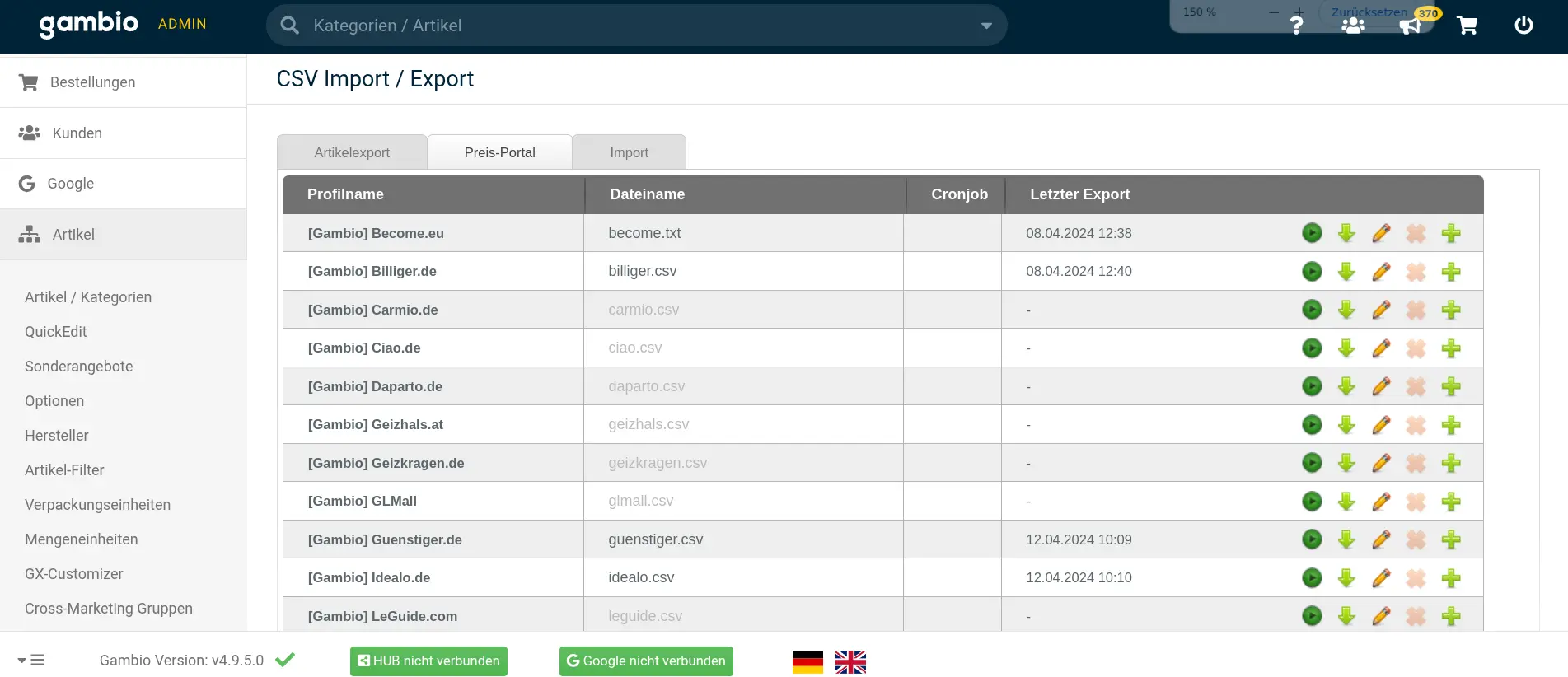The image size is (1568, 677).
Task: Click 'Gambio Version: v4.9.5.0' text
Action: (x=181, y=661)
